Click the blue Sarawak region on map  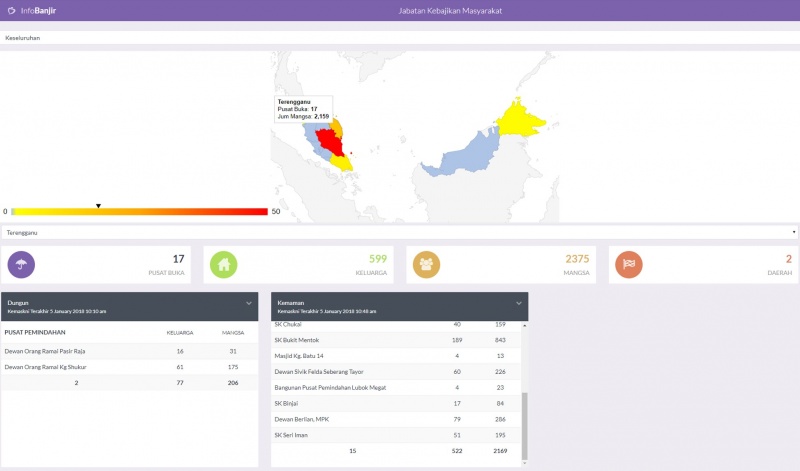tap(469, 153)
